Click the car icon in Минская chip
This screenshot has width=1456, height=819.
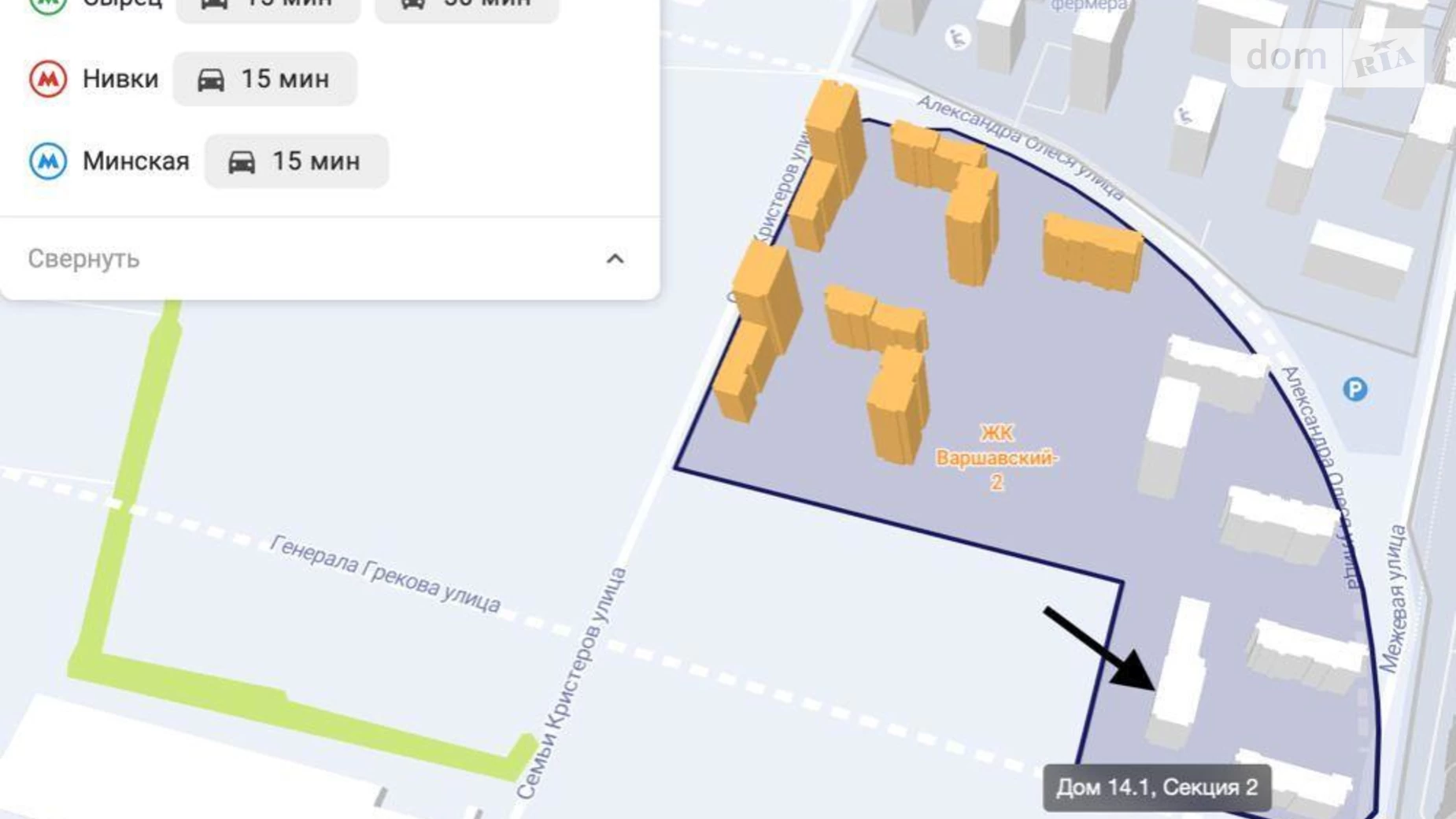point(242,161)
